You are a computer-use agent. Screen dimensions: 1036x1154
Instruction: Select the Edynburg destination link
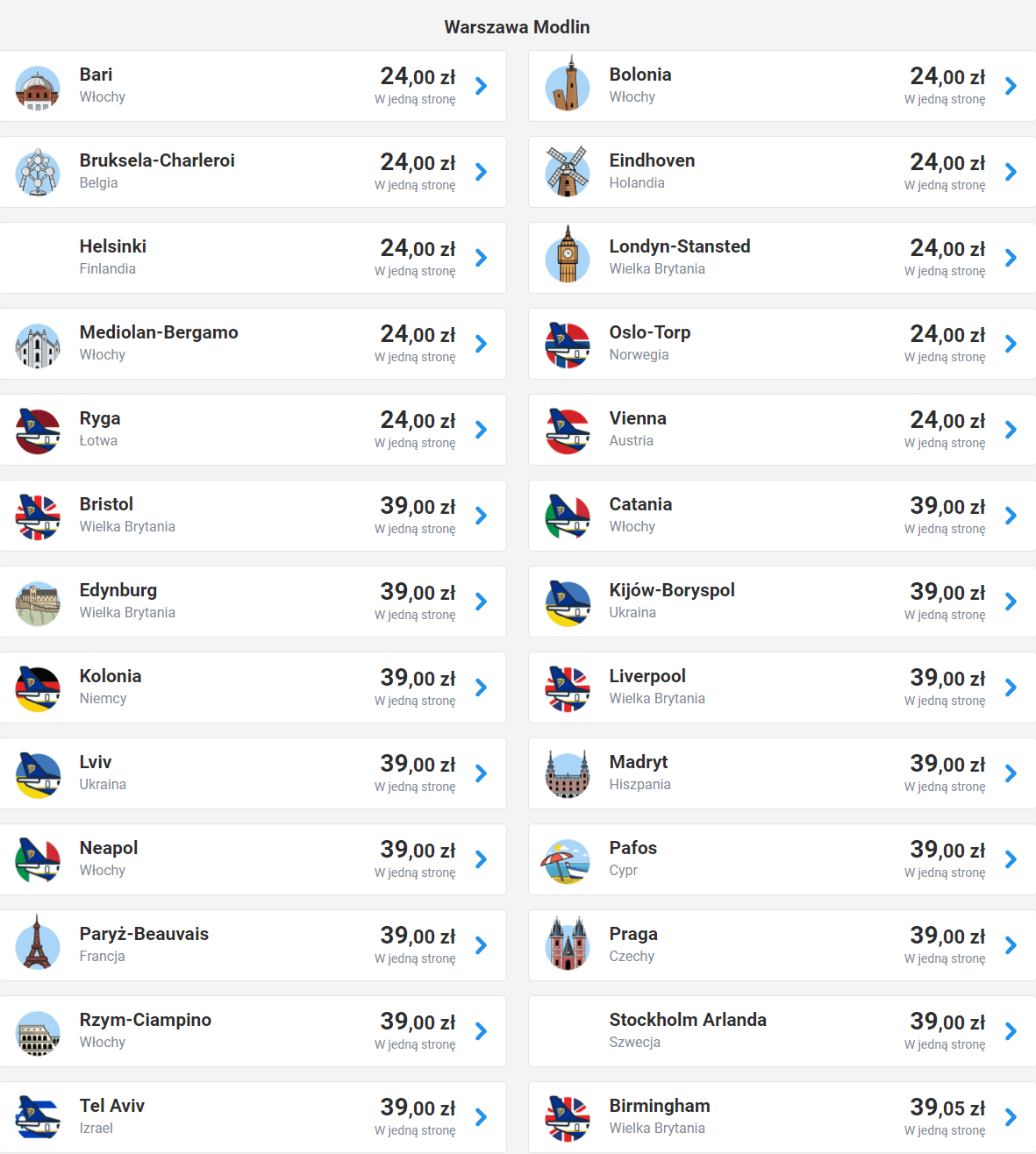[118, 590]
